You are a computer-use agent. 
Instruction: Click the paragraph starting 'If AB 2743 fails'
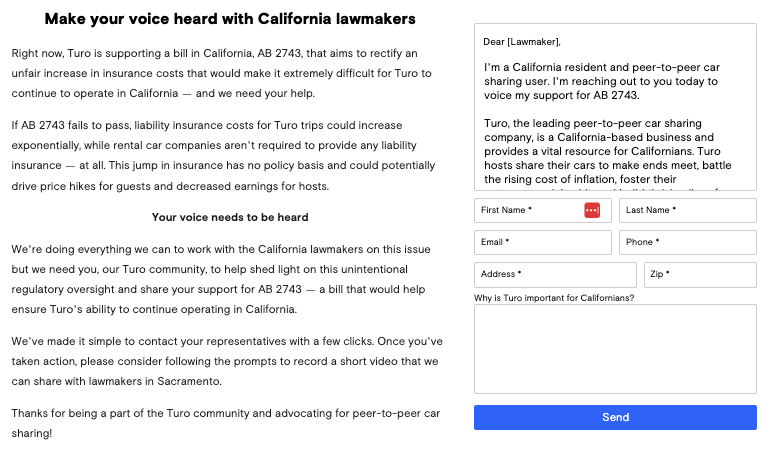tap(222, 156)
